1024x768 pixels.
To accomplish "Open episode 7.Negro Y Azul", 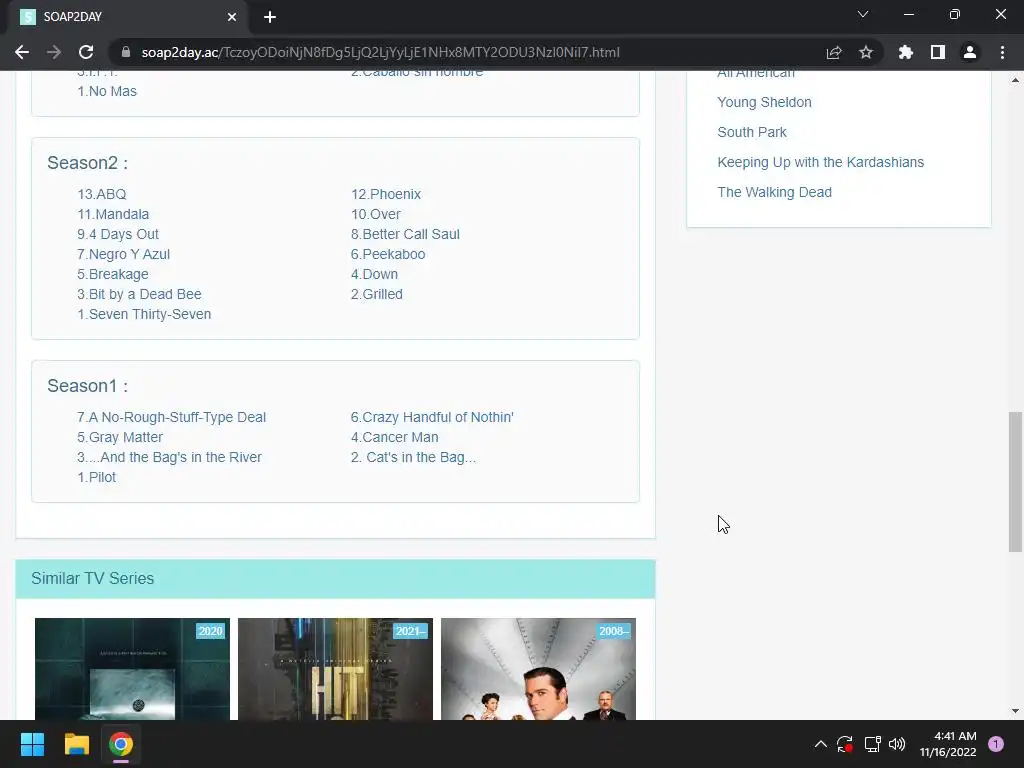I will coord(123,255).
